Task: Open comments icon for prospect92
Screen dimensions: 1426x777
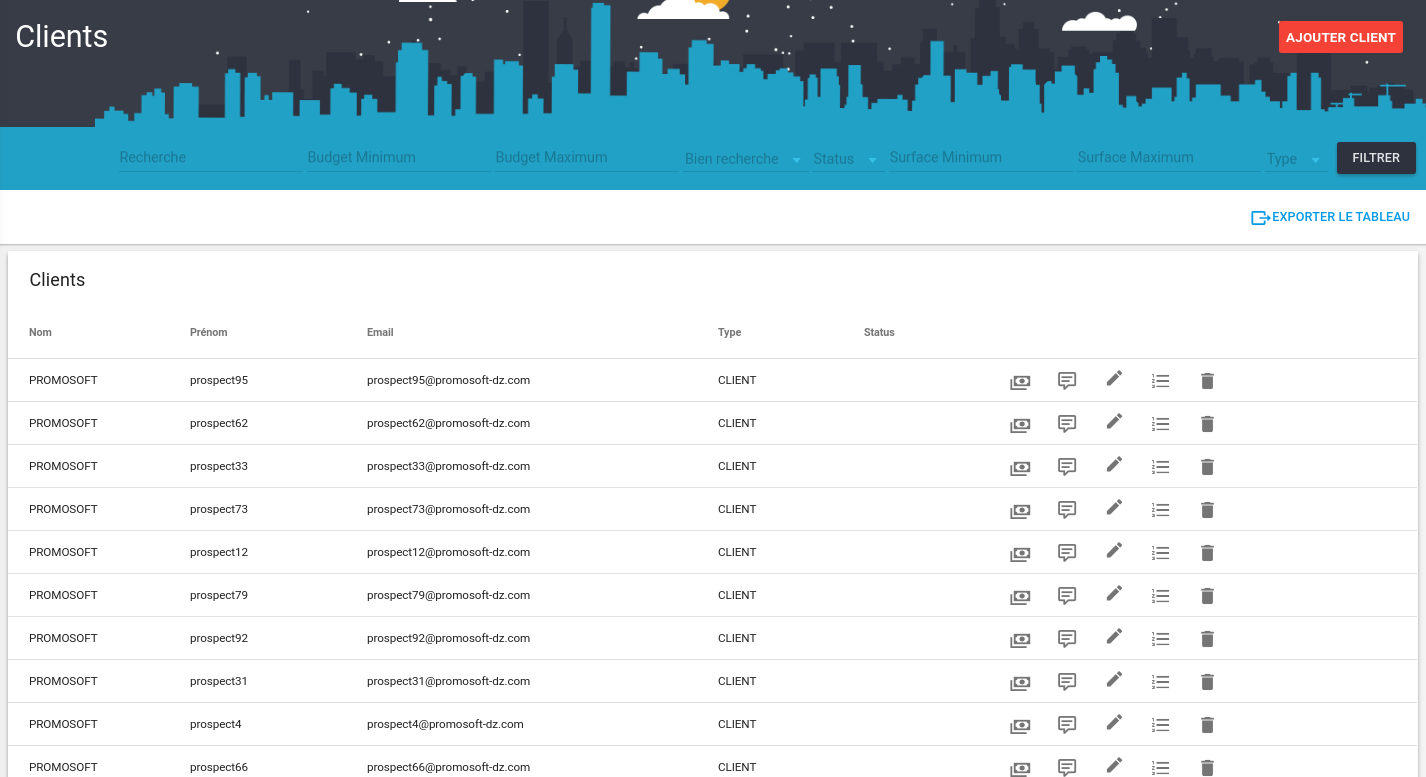Action: (x=1067, y=639)
